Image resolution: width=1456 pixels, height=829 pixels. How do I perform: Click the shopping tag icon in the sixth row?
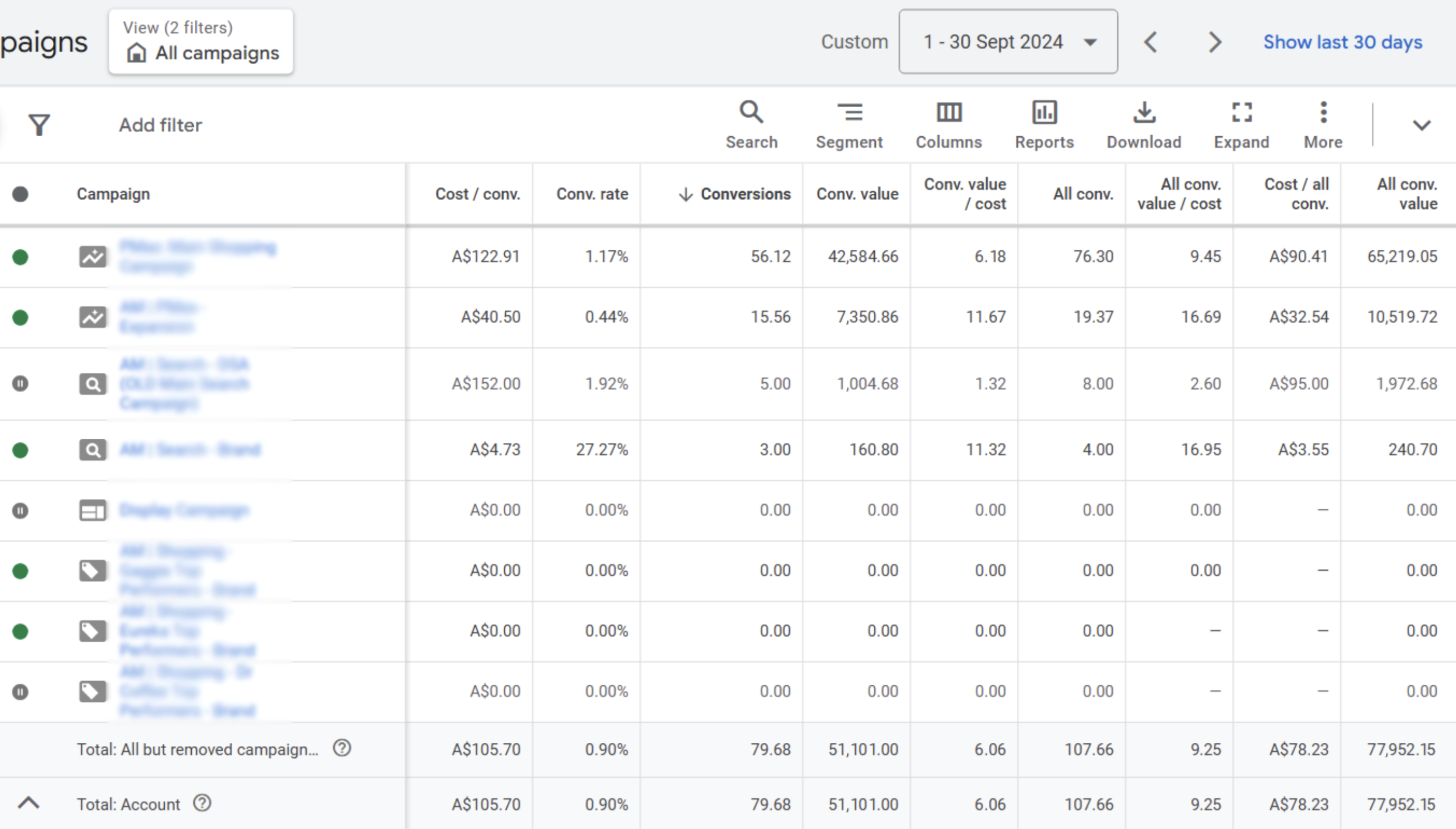pos(92,570)
